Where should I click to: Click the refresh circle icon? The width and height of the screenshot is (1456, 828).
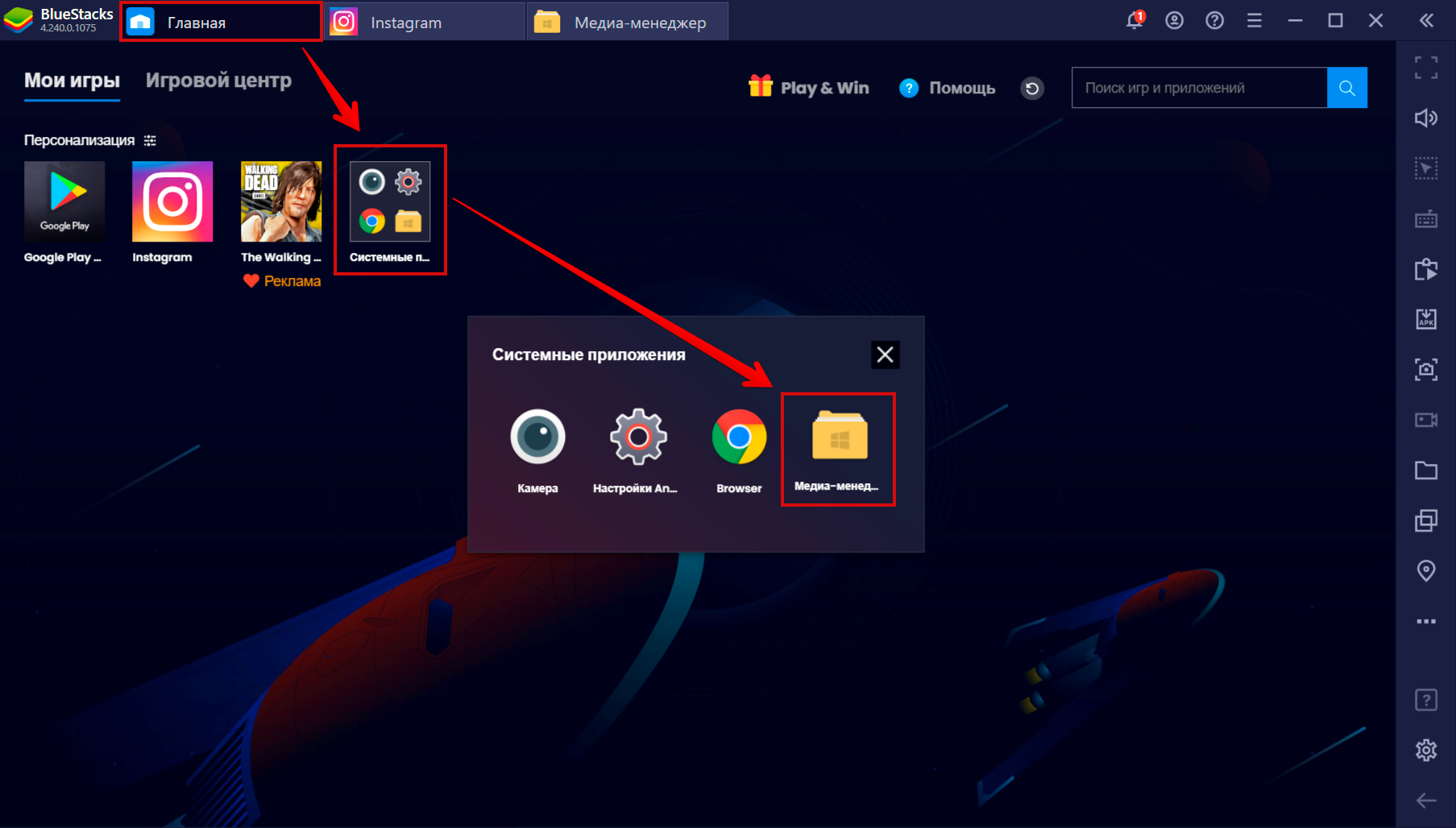1032,88
